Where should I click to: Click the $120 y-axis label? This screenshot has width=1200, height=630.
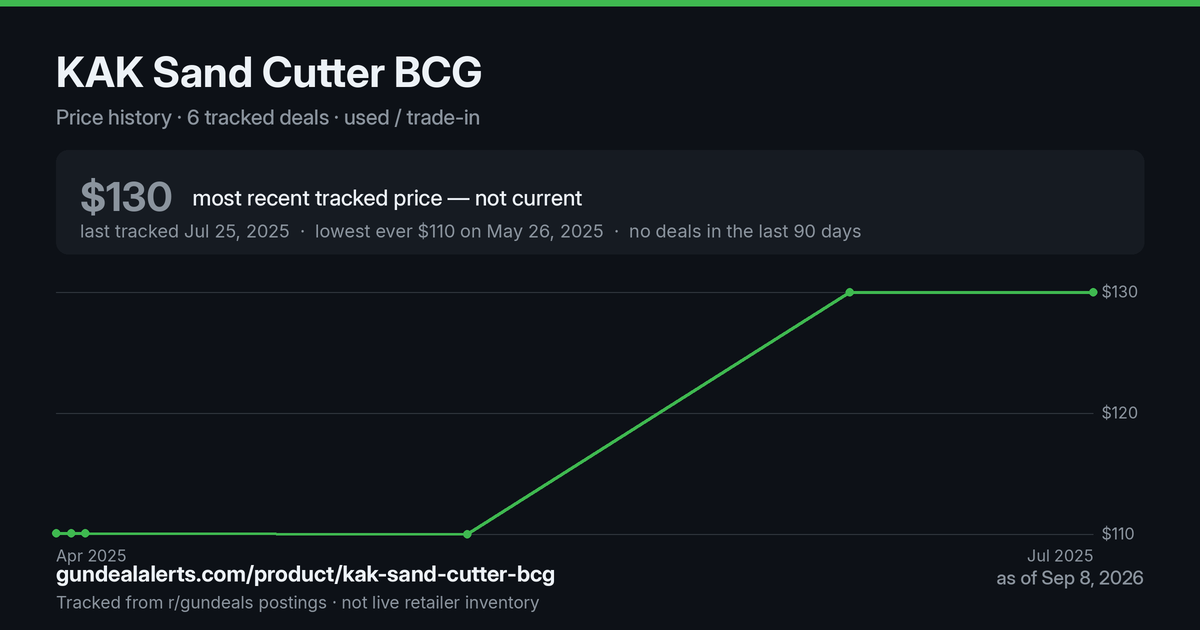click(x=1118, y=413)
